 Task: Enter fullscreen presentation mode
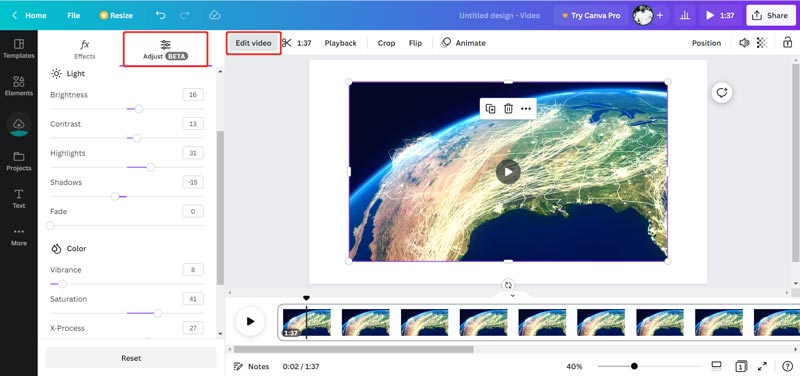(762, 366)
